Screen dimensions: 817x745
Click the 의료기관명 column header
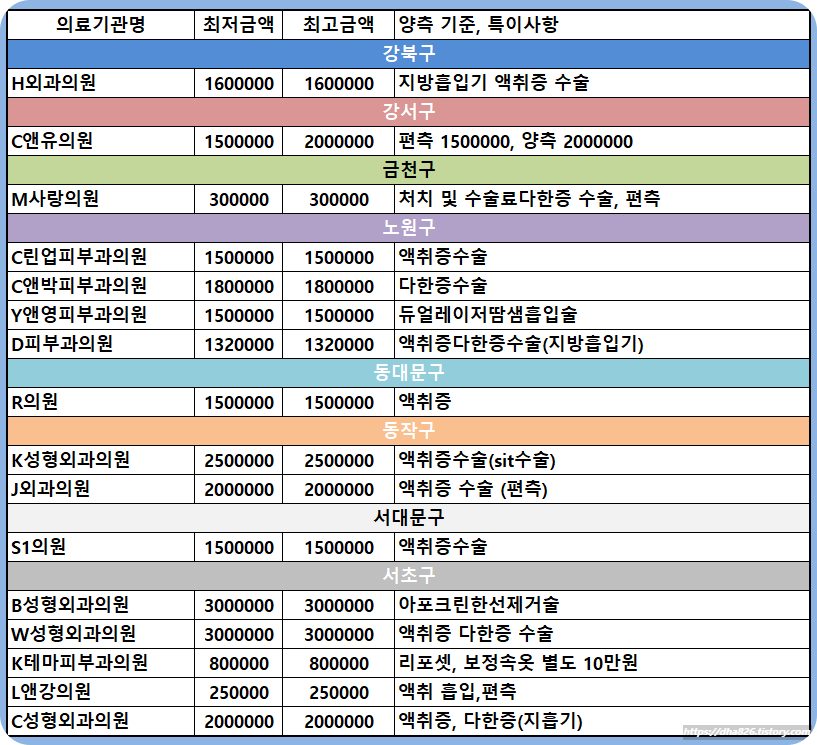101,24
